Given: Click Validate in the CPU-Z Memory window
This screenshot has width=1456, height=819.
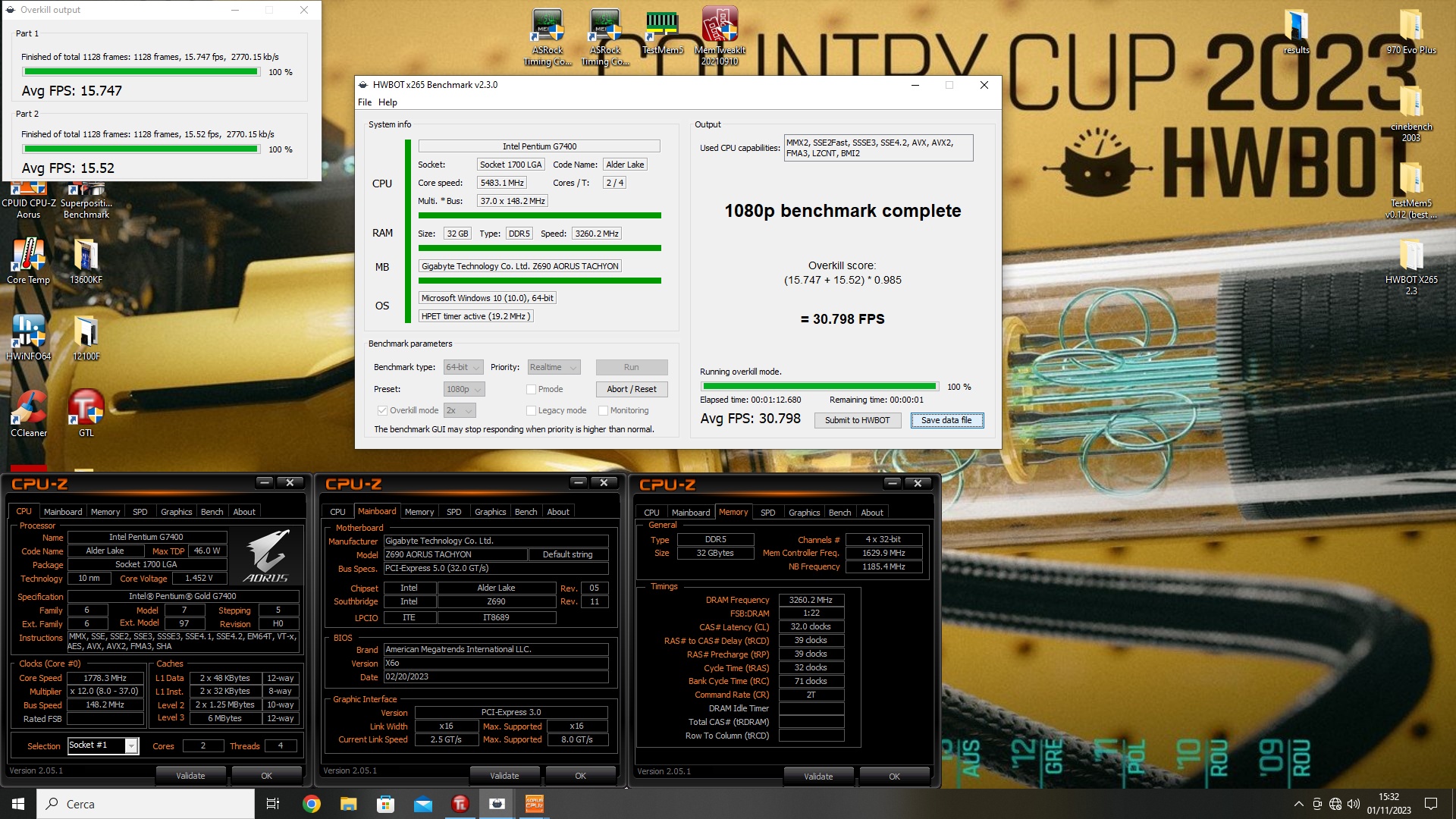Looking at the screenshot, I should click(x=818, y=777).
